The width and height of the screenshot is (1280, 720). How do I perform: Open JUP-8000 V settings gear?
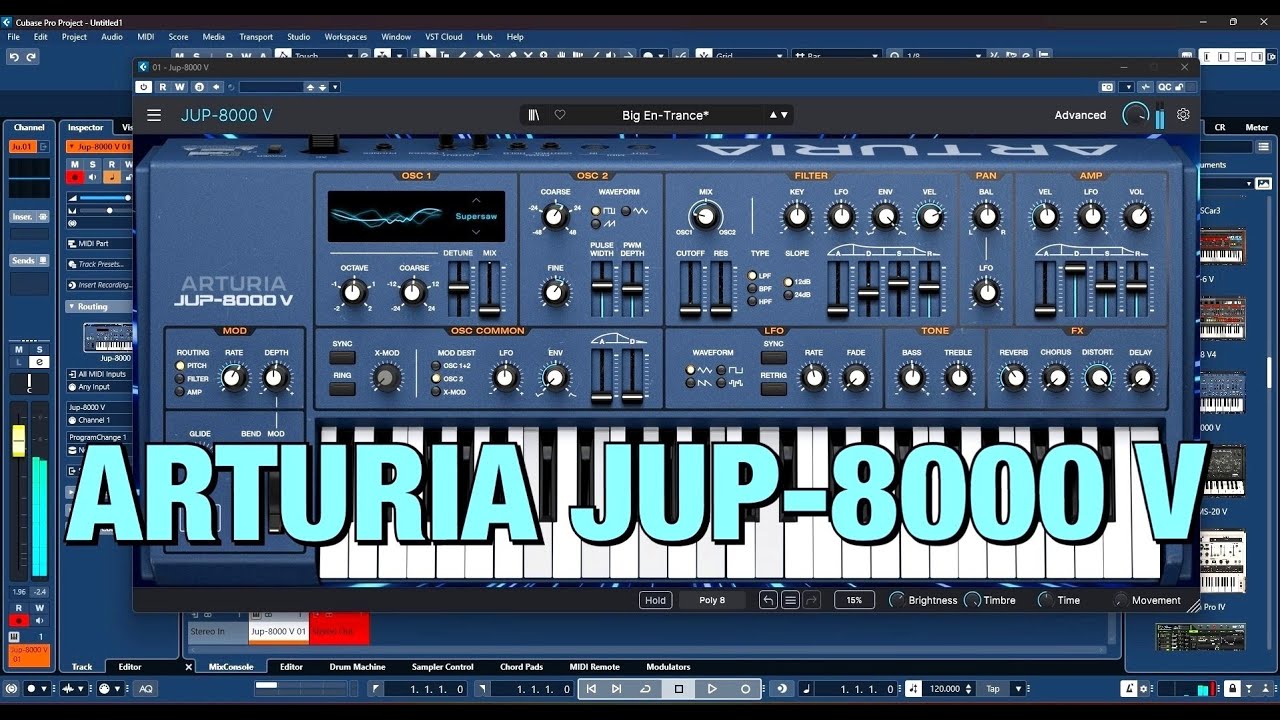(1183, 115)
